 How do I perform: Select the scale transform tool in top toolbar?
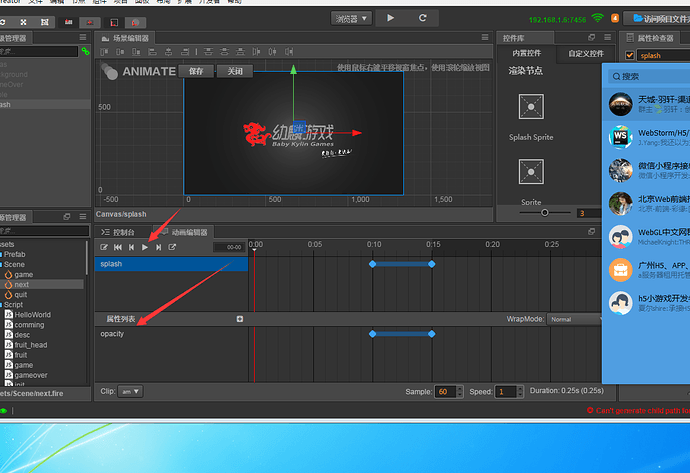point(23,22)
